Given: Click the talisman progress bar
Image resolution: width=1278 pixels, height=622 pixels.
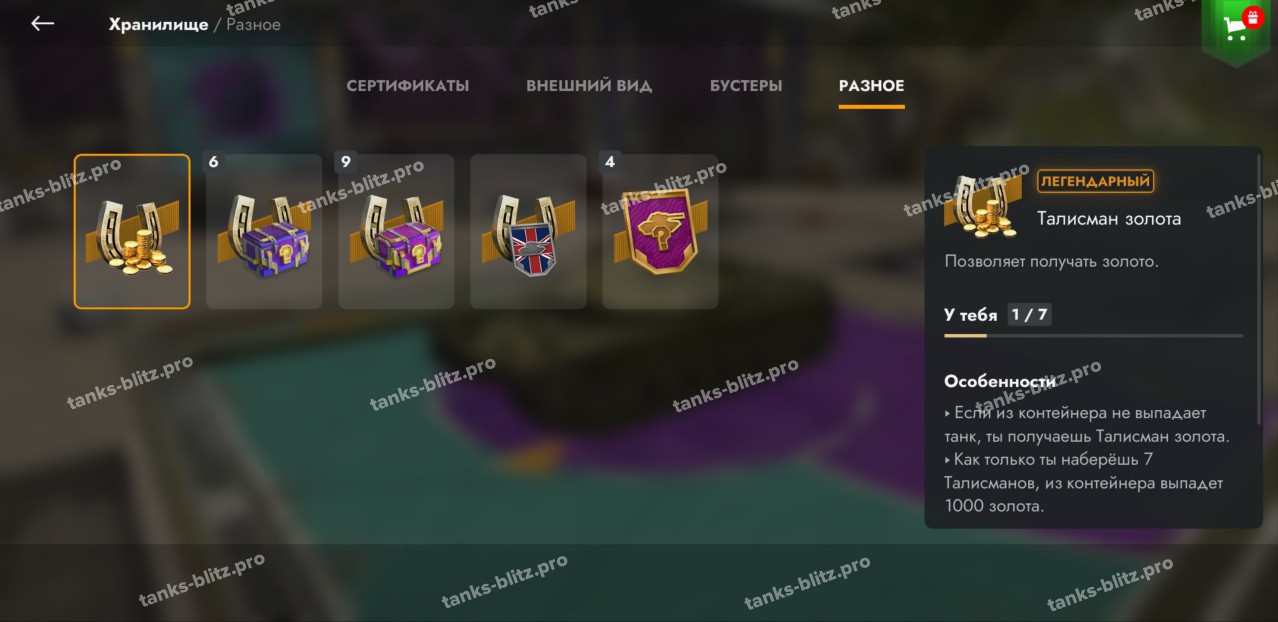Looking at the screenshot, I should tap(1094, 336).
